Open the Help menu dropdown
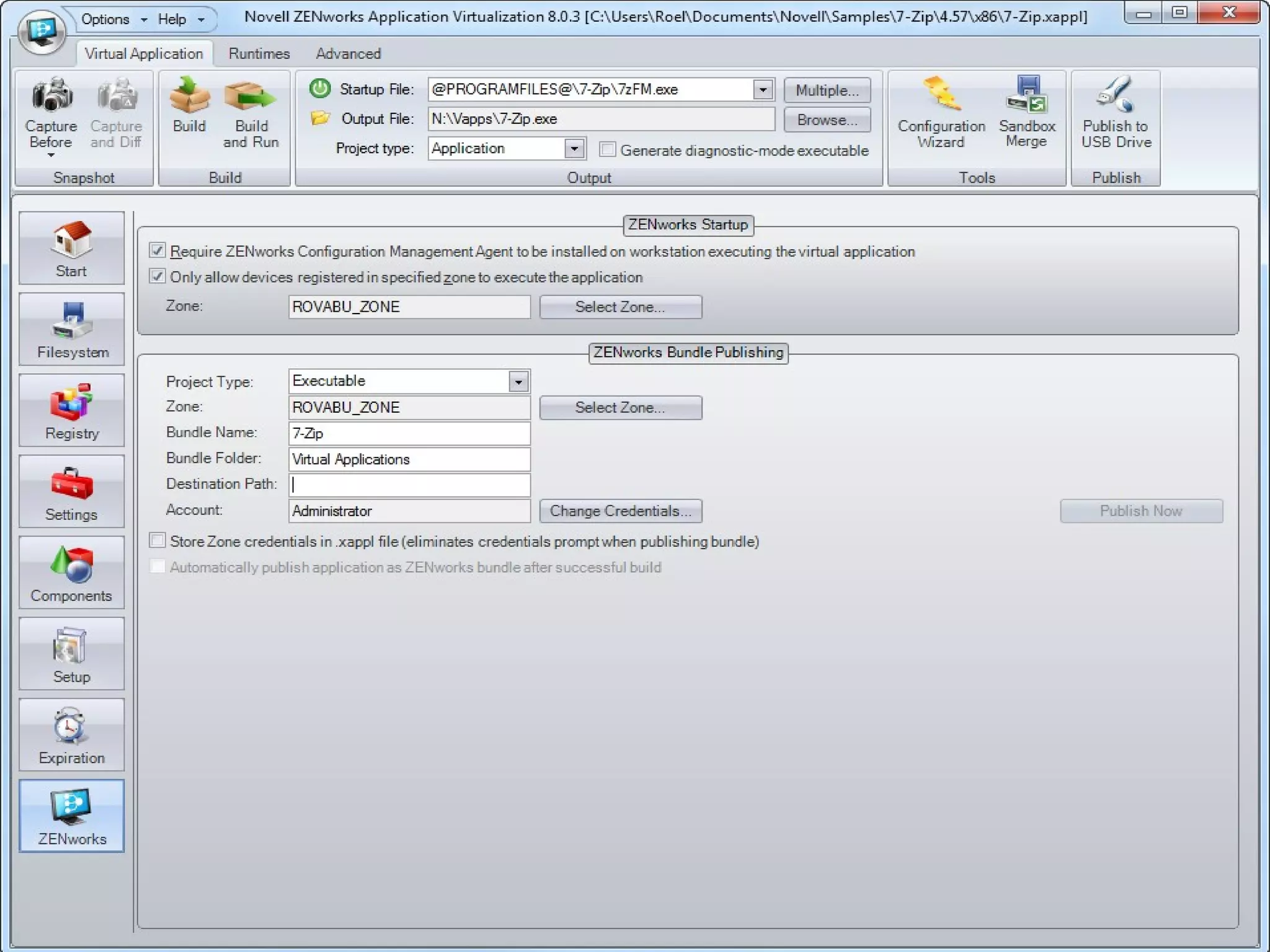The height and width of the screenshot is (952, 1270). pyautogui.click(x=180, y=19)
